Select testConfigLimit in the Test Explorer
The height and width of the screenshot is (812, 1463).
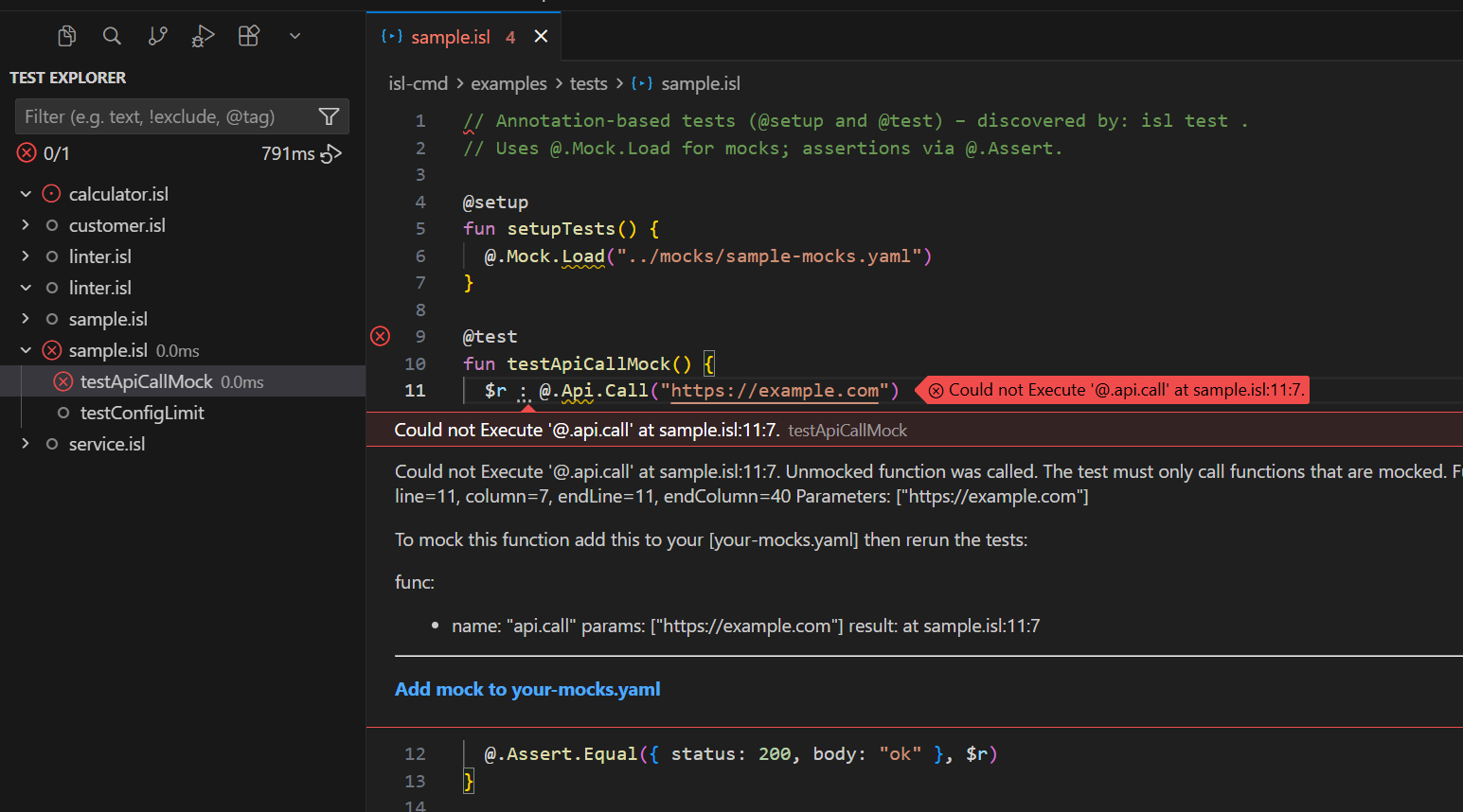click(x=141, y=413)
